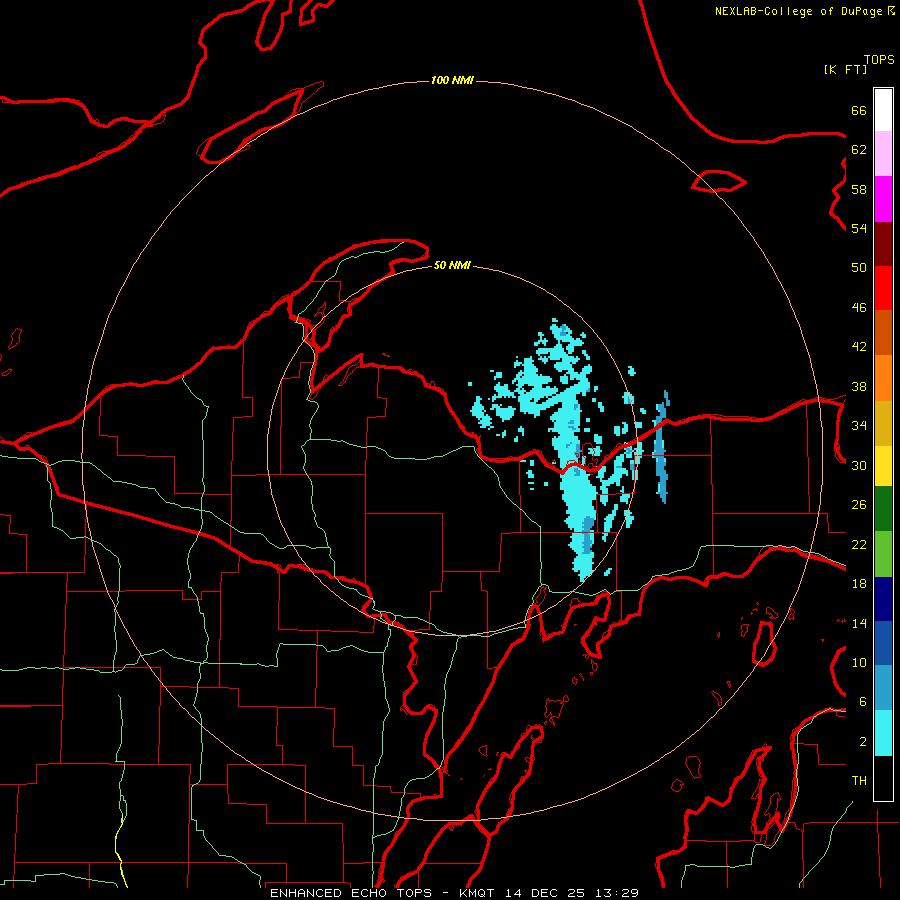Click the dark green 26-30 kft swatch
This screenshot has width=900, height=900.
tap(883, 509)
